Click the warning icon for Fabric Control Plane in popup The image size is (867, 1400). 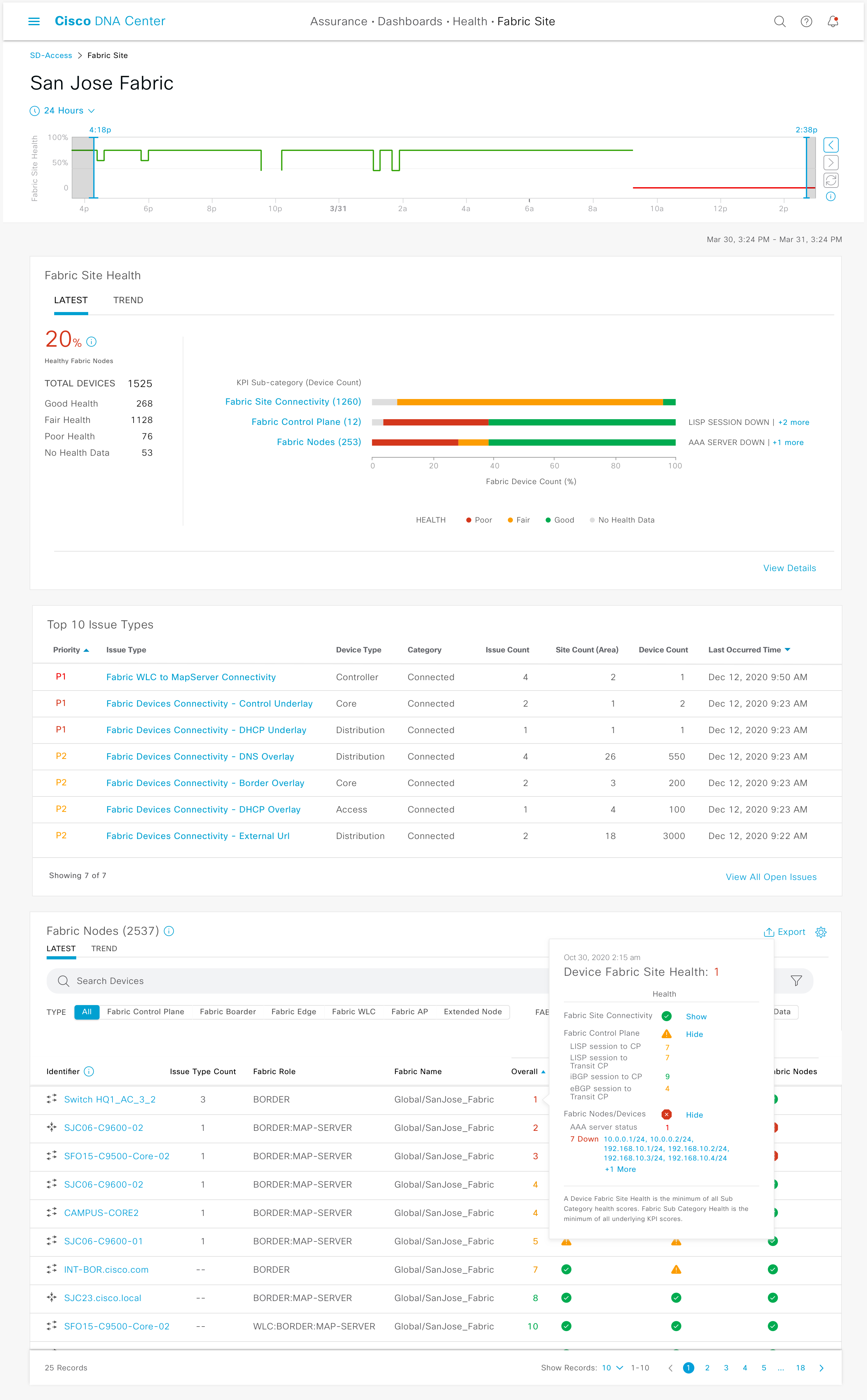coord(666,1034)
